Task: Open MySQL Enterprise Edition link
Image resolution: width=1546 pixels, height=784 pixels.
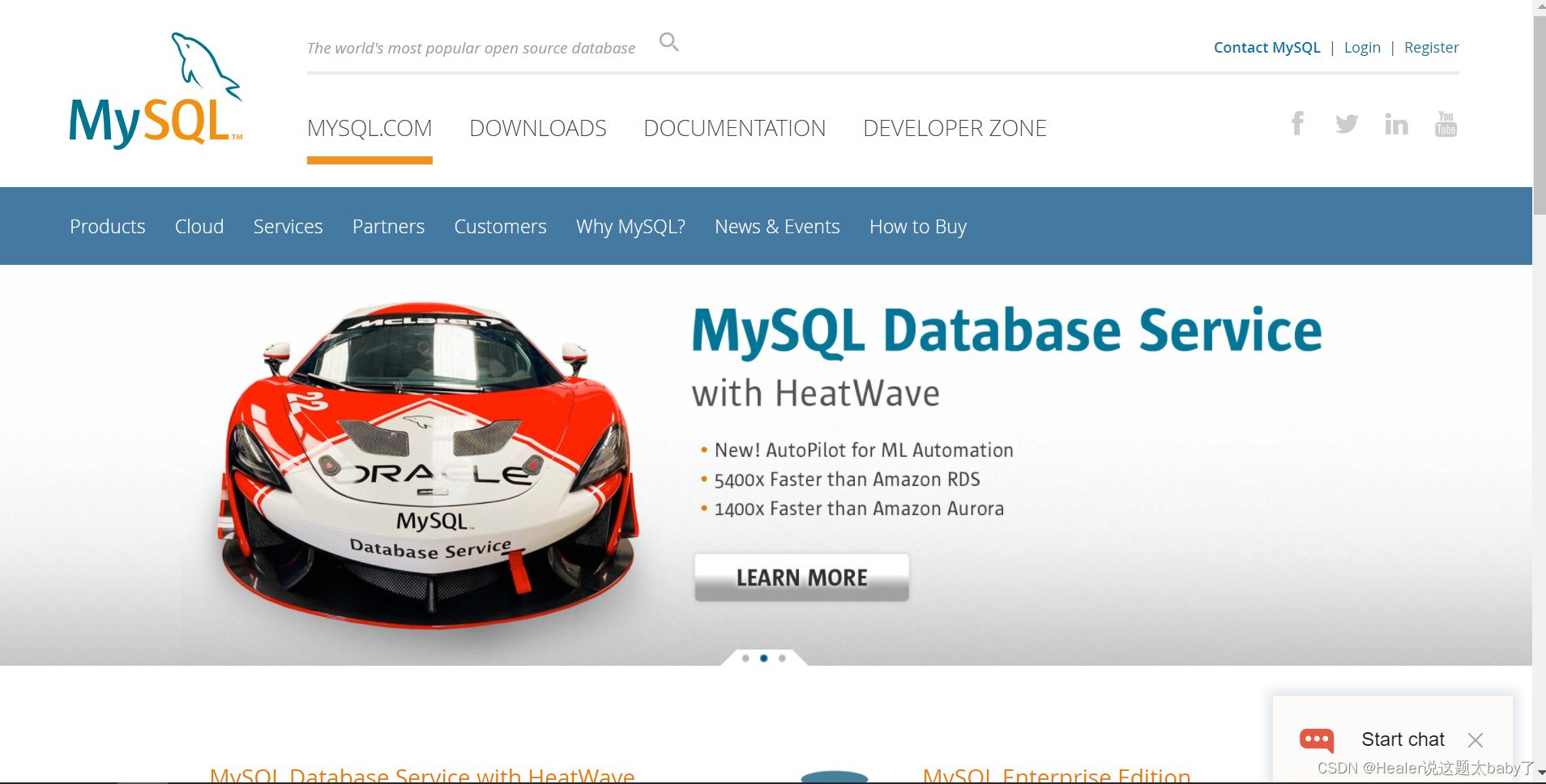Action: pos(1057,774)
